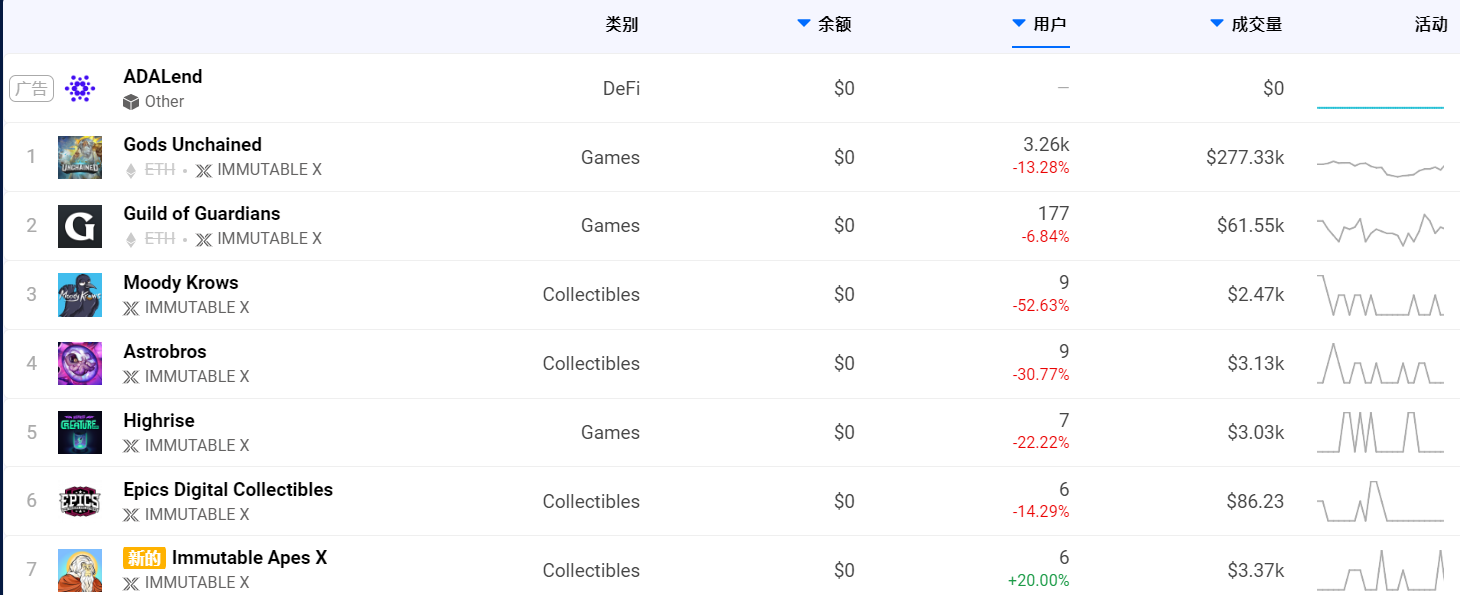Sort by 余额 column arrow
1460x595 pixels.
pyautogui.click(x=804, y=24)
